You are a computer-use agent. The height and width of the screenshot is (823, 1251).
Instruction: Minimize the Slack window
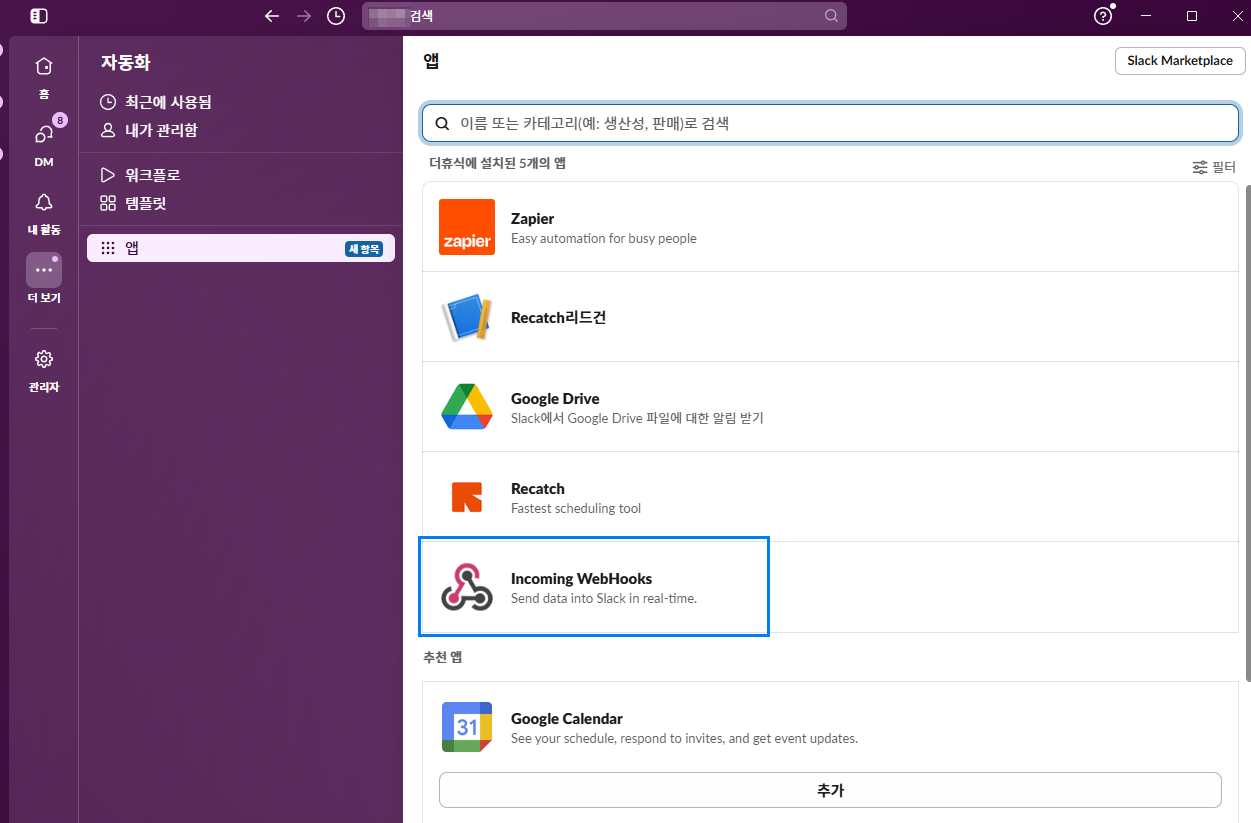1147,16
